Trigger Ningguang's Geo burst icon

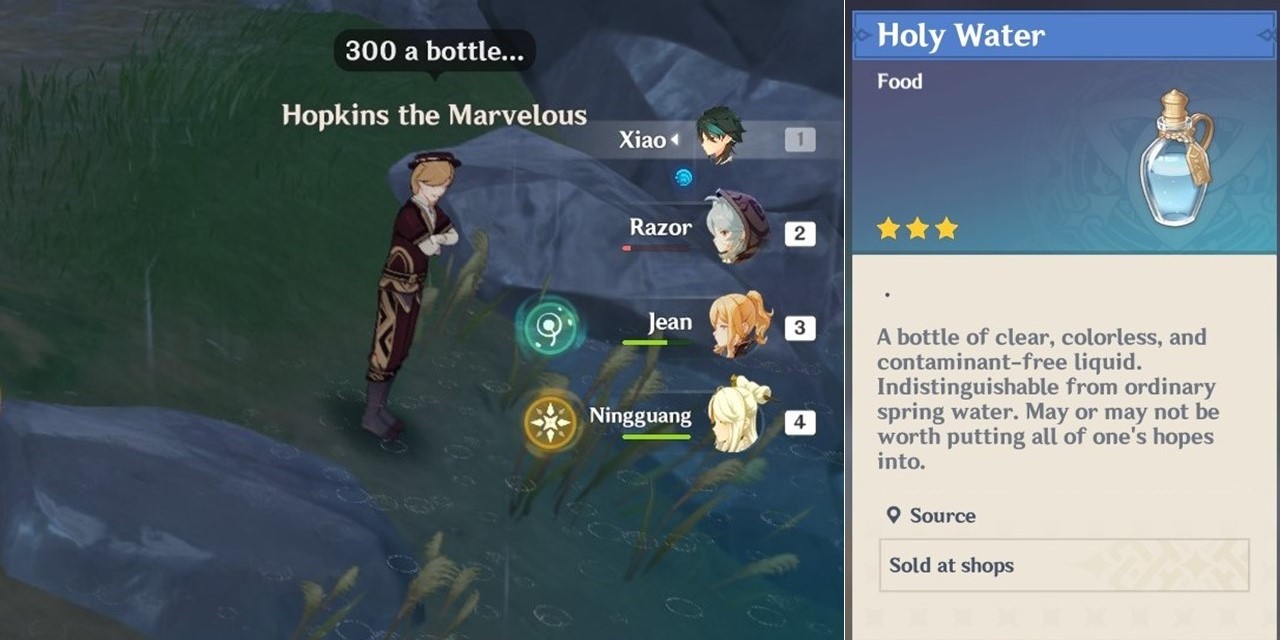pos(552,422)
